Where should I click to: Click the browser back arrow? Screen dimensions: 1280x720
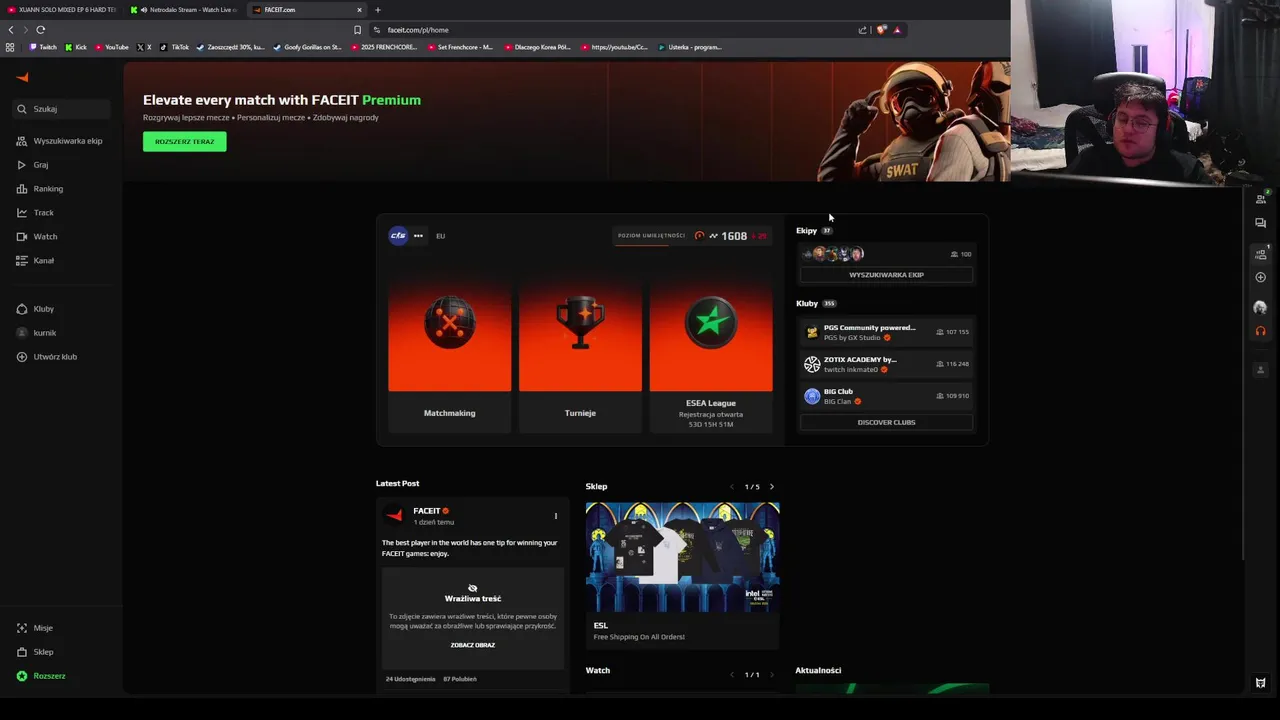[x=11, y=30]
